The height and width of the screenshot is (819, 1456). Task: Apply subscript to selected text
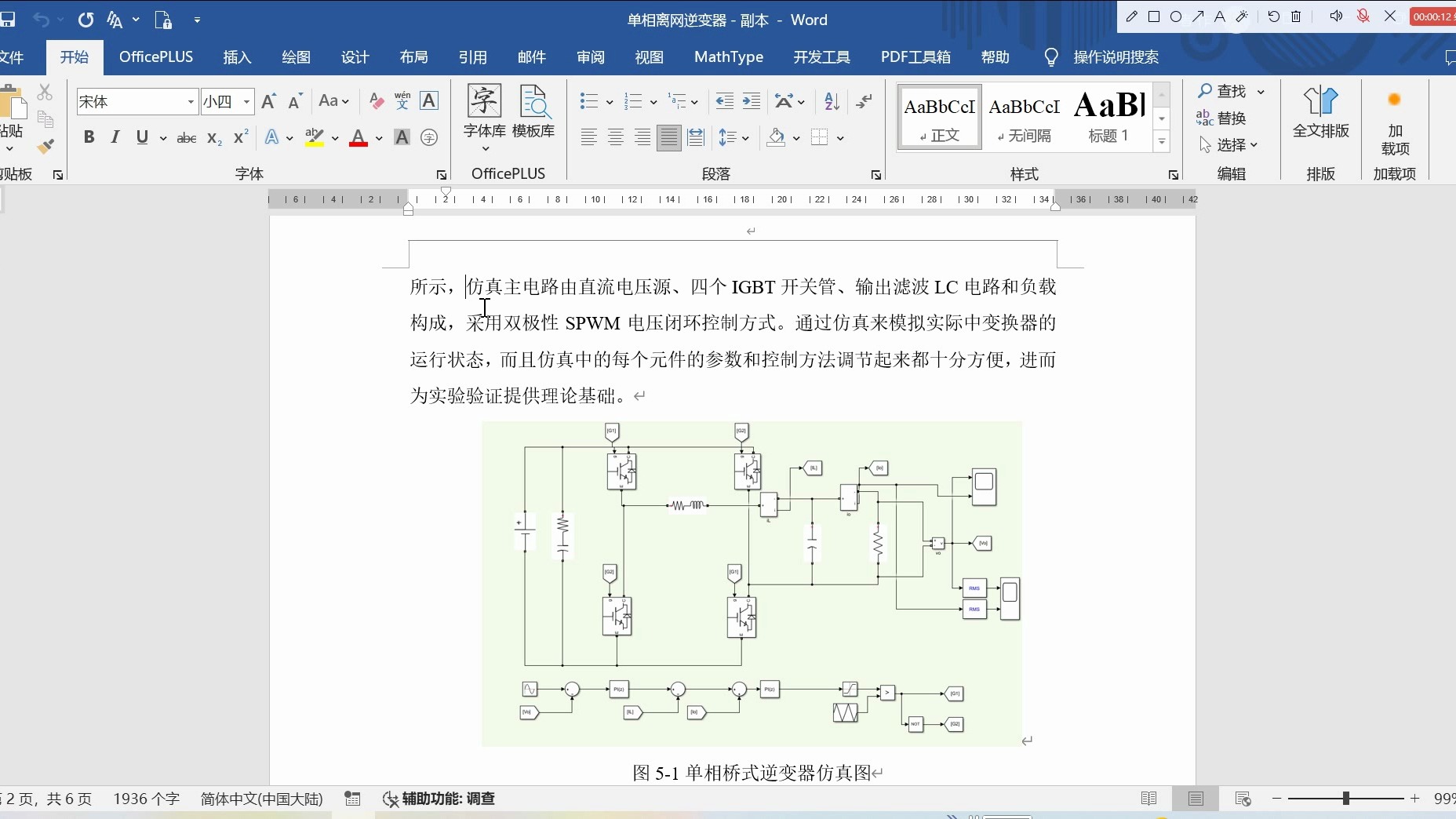click(213, 138)
